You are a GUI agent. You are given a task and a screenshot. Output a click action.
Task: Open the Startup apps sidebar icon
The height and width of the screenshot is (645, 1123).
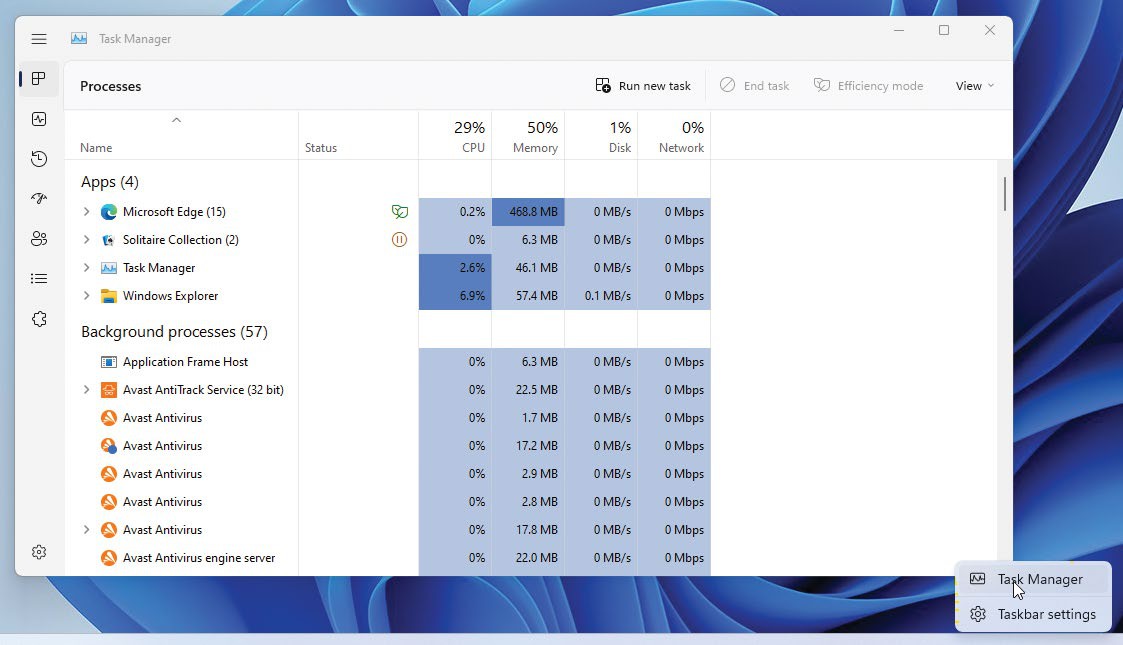click(39, 198)
